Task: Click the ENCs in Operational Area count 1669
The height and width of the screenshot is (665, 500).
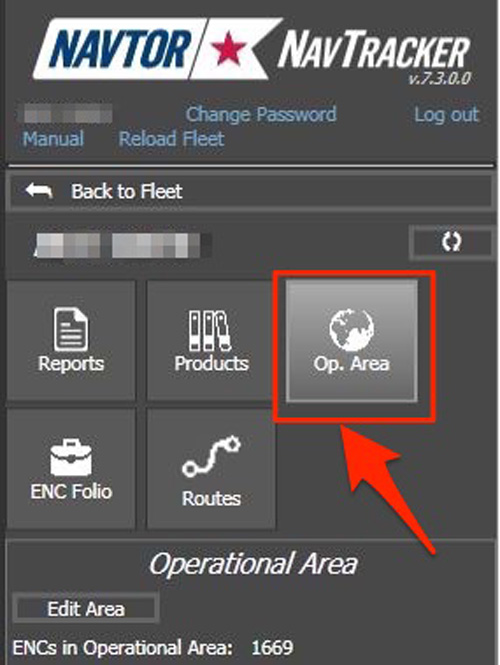Action: 272,648
